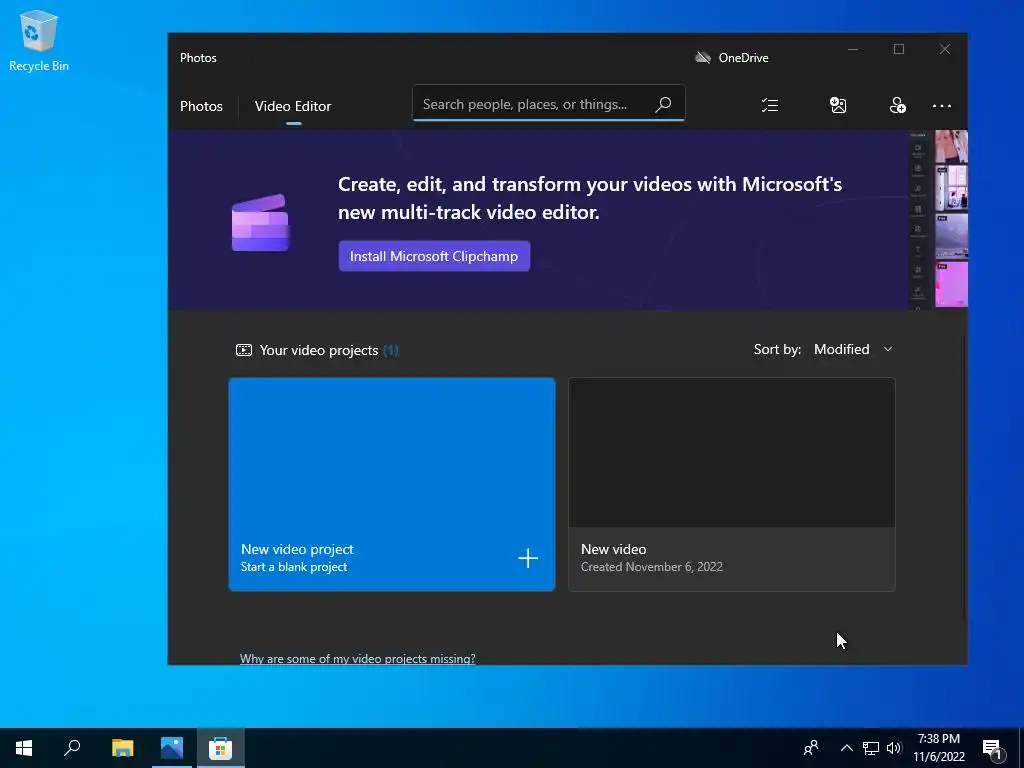Expand the Sort by Modified dropdown
The height and width of the screenshot is (768, 1024).
point(853,349)
